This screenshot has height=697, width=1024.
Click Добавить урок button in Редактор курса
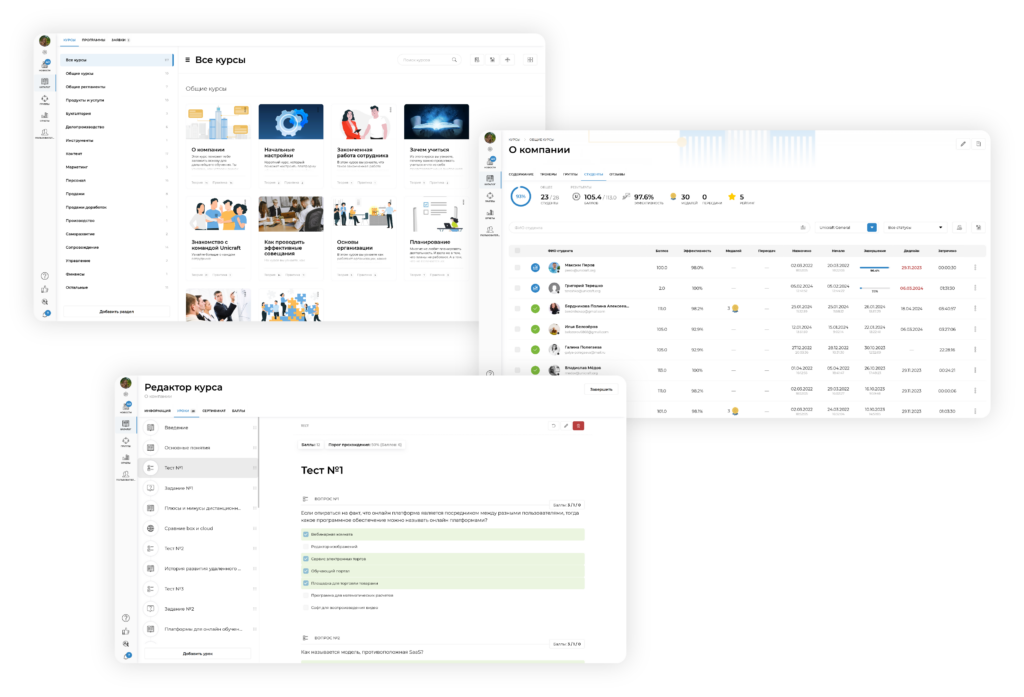197,653
